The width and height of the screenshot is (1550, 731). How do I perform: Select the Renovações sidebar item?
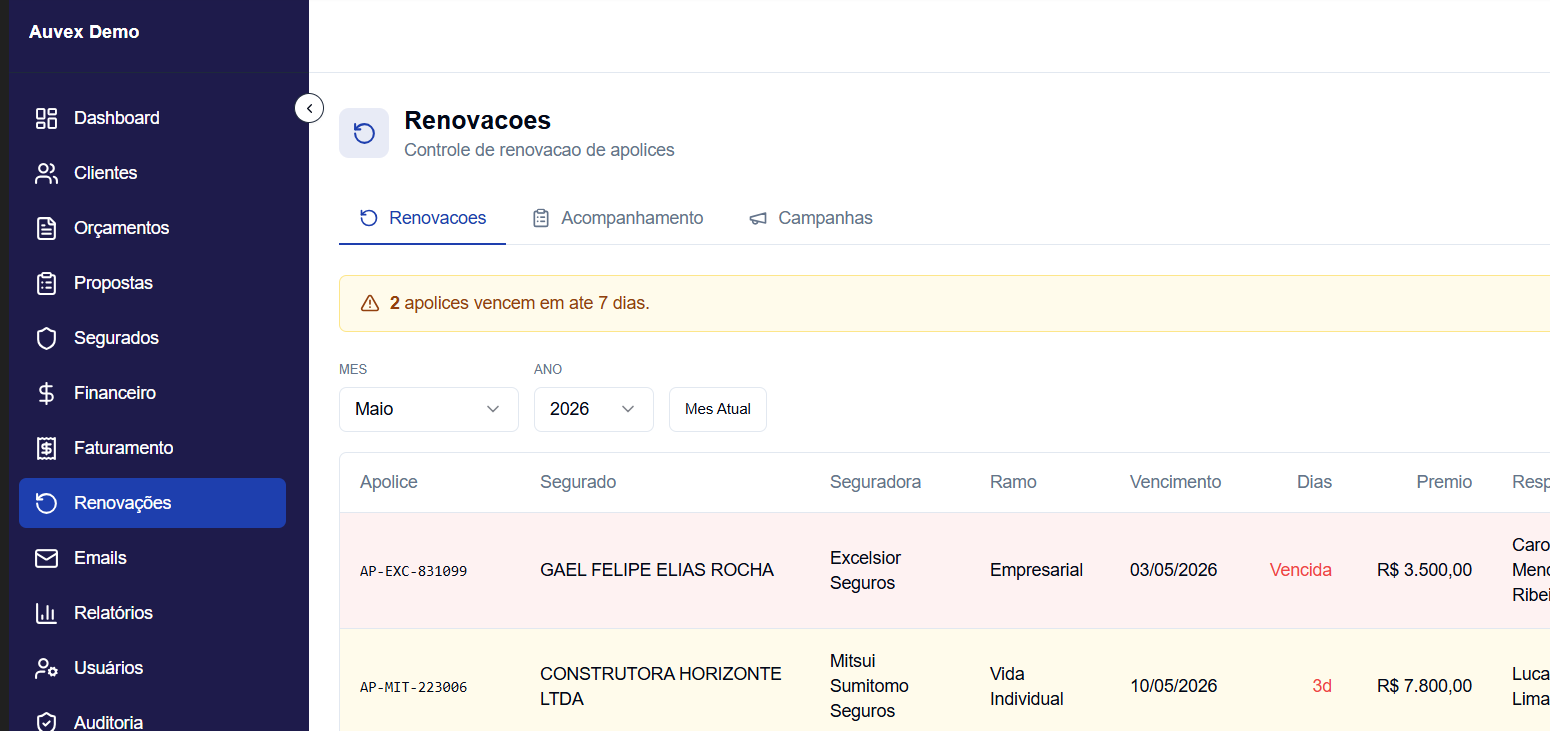[x=152, y=503]
